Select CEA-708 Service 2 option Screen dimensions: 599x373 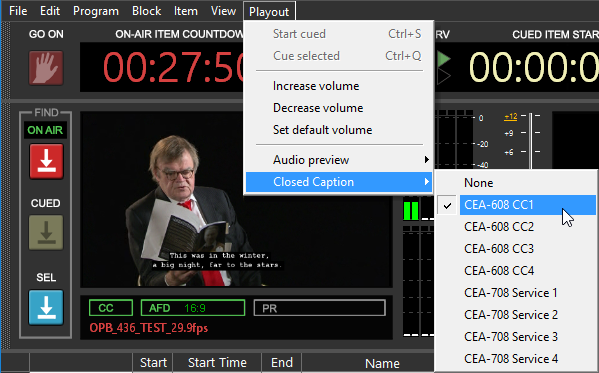click(x=516, y=315)
